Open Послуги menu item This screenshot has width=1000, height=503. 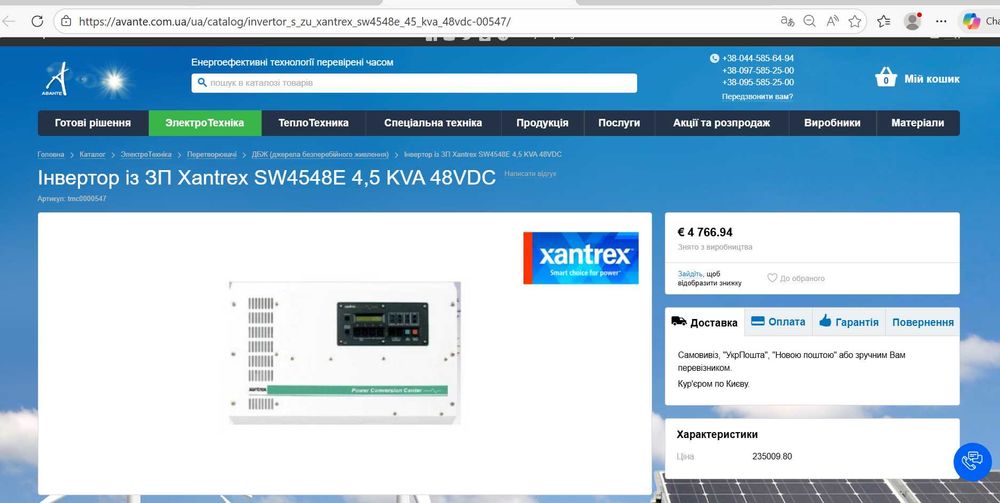tap(619, 123)
